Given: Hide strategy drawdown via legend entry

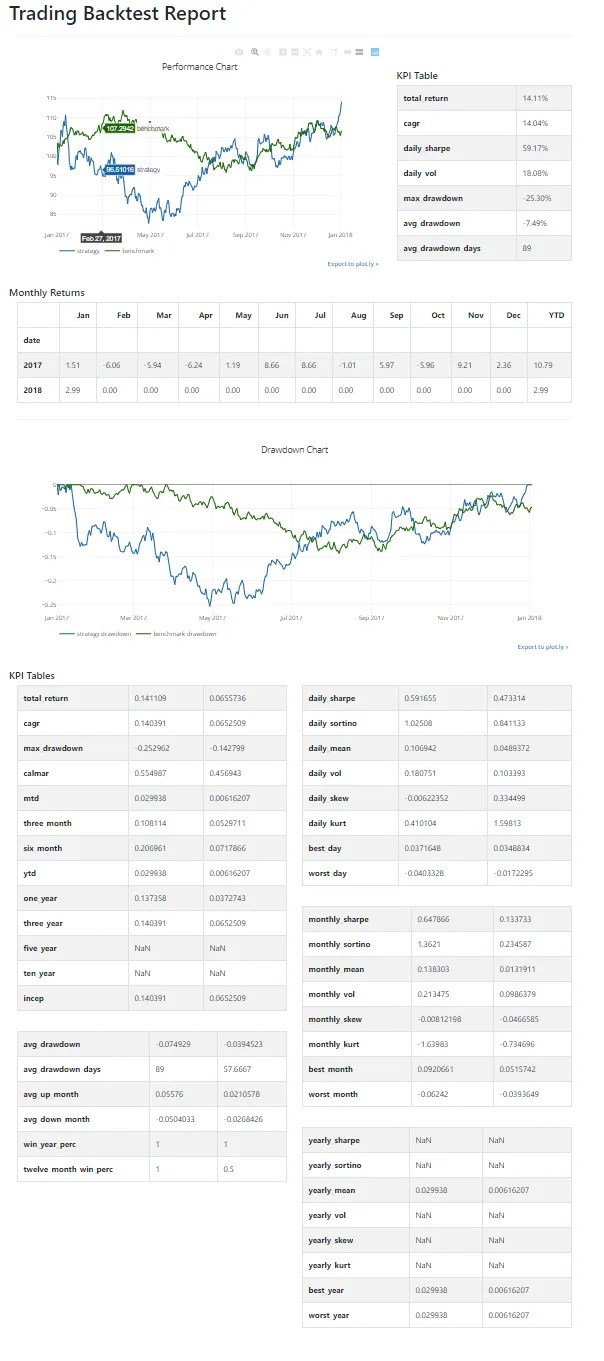Looking at the screenshot, I should coord(94,633).
